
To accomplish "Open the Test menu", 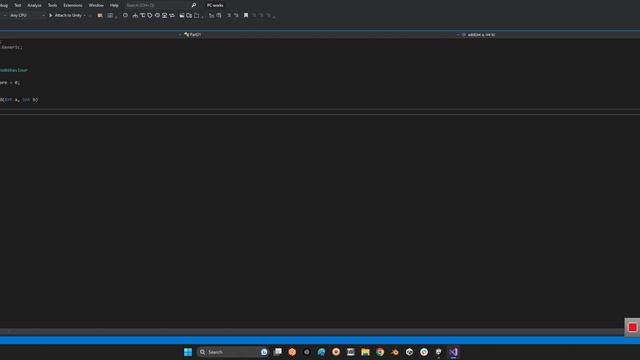I will 18,5.
